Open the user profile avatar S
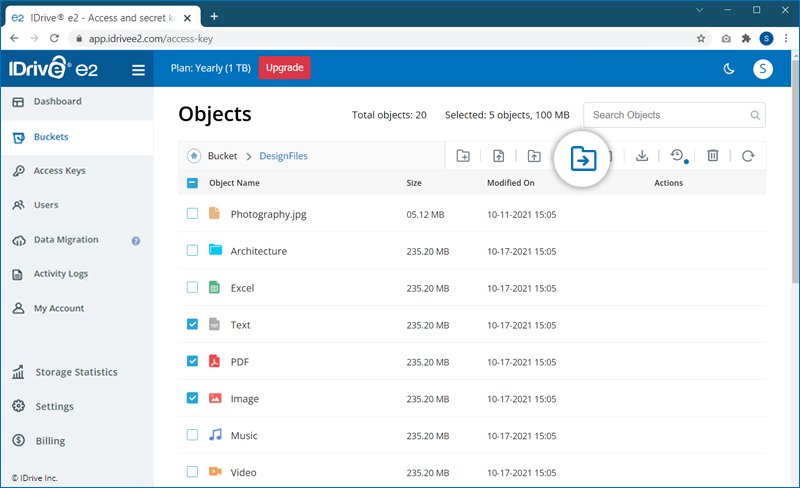Image resolution: width=800 pixels, height=488 pixels. [763, 69]
